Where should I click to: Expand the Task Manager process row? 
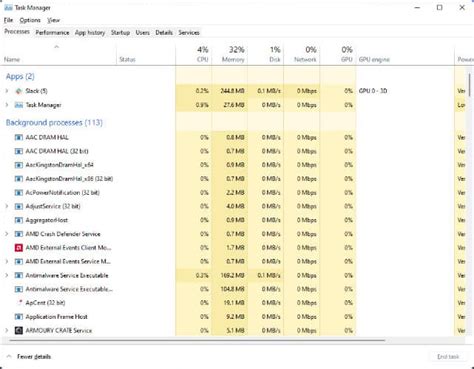pyautogui.click(x=7, y=105)
